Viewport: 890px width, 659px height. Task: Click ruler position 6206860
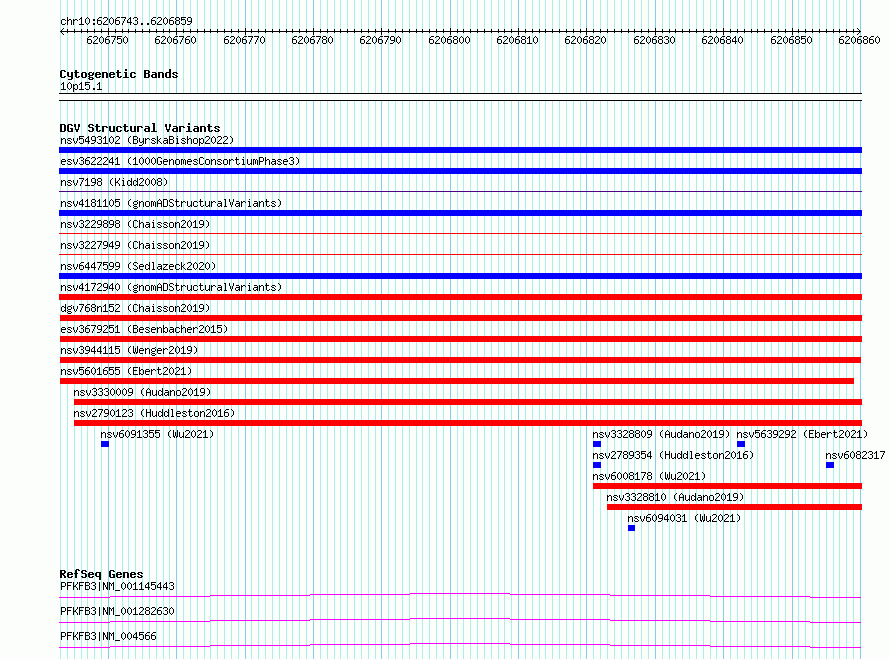(859, 40)
